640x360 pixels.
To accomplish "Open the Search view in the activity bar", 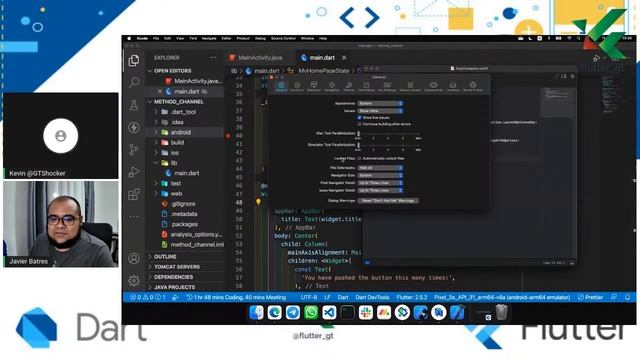I will point(134,82).
